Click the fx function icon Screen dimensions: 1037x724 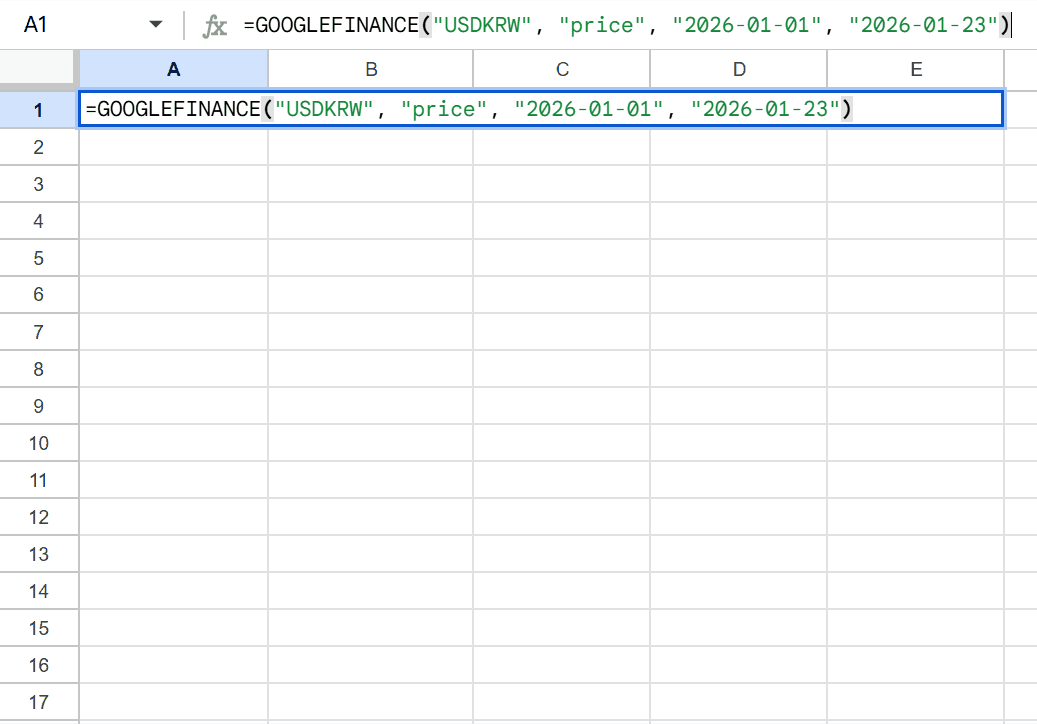pos(214,26)
